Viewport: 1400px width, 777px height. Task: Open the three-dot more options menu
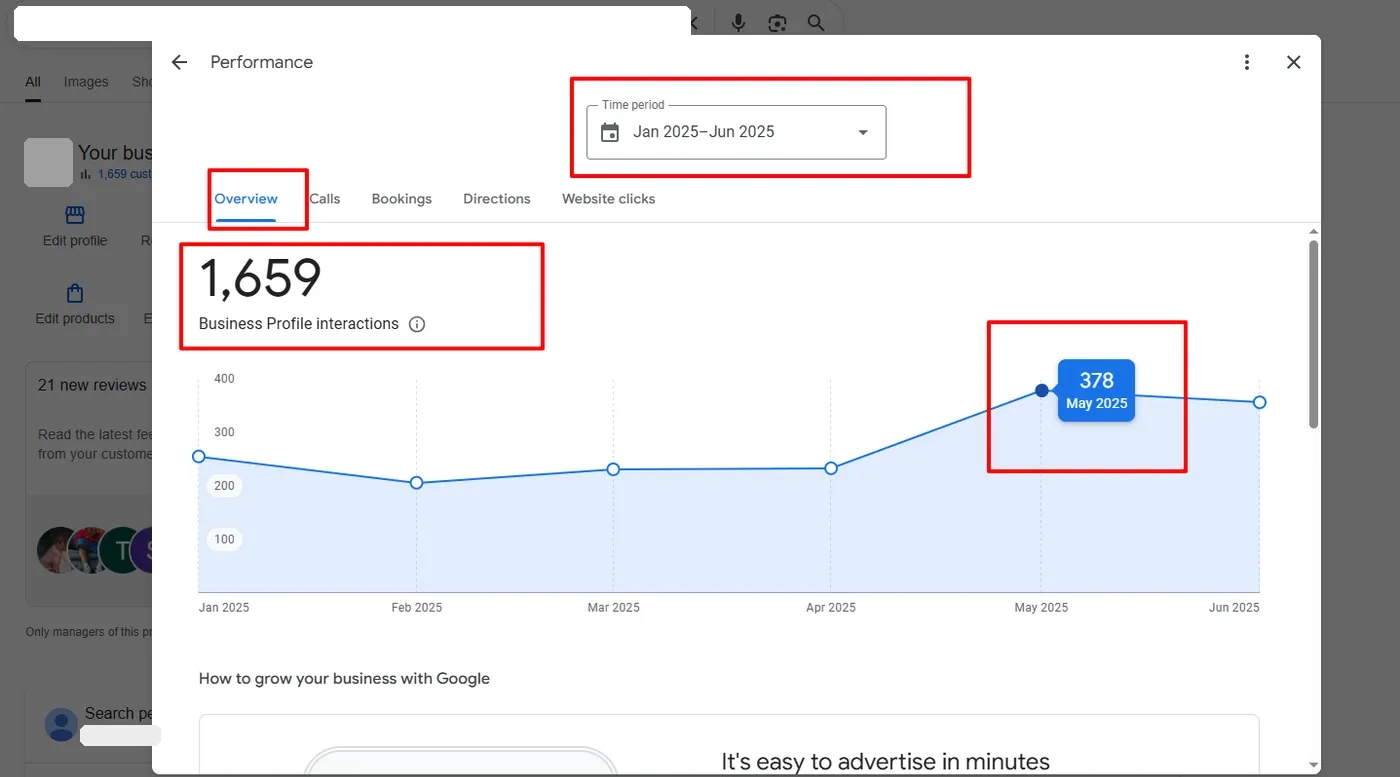[1247, 62]
